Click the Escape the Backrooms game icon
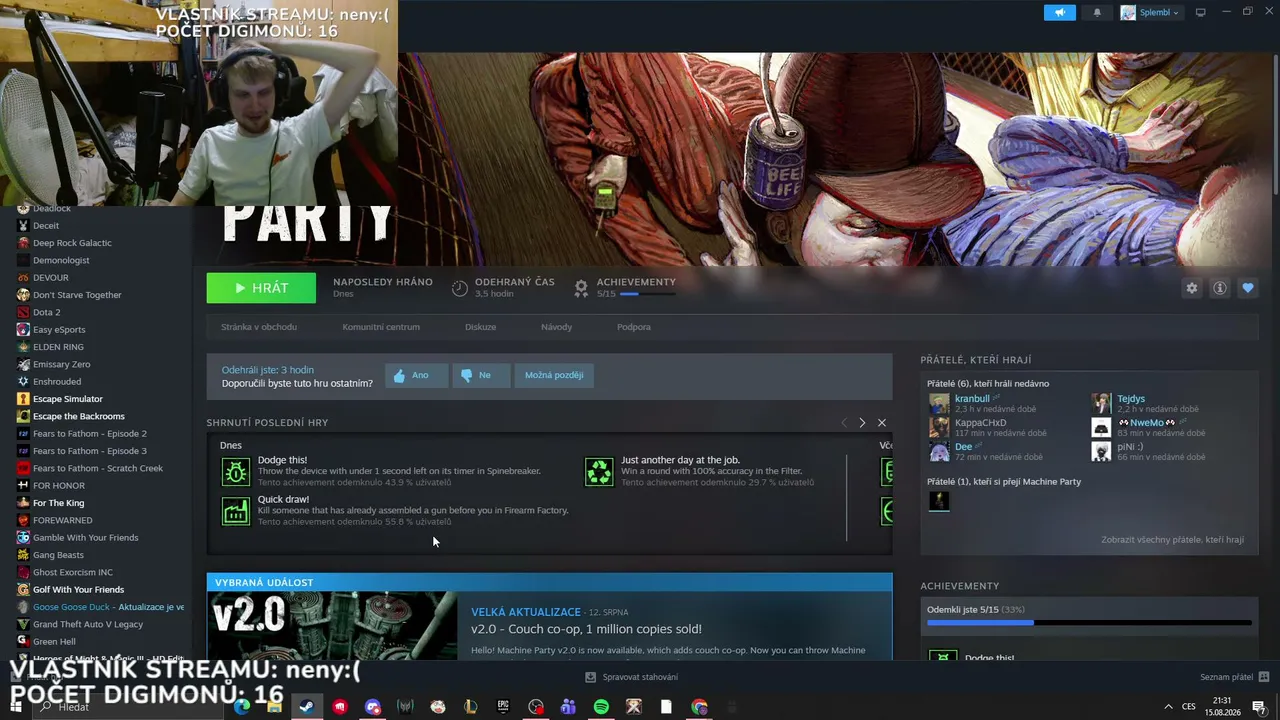The height and width of the screenshot is (720, 1280). click(x=23, y=416)
